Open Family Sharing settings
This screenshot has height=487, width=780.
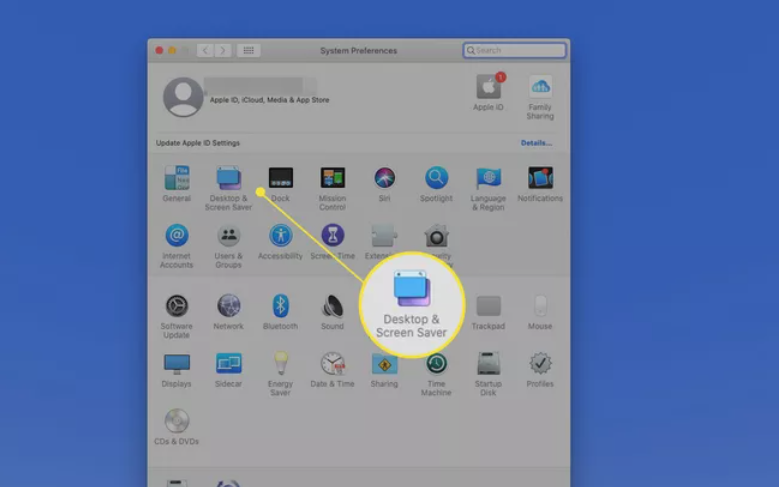tap(540, 97)
